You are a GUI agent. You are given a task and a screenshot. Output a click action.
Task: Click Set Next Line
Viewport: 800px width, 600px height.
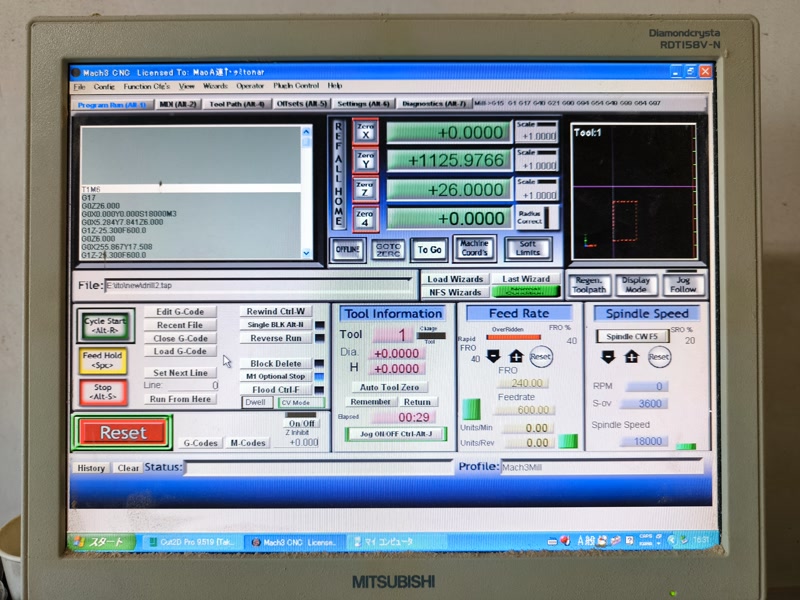[180, 372]
